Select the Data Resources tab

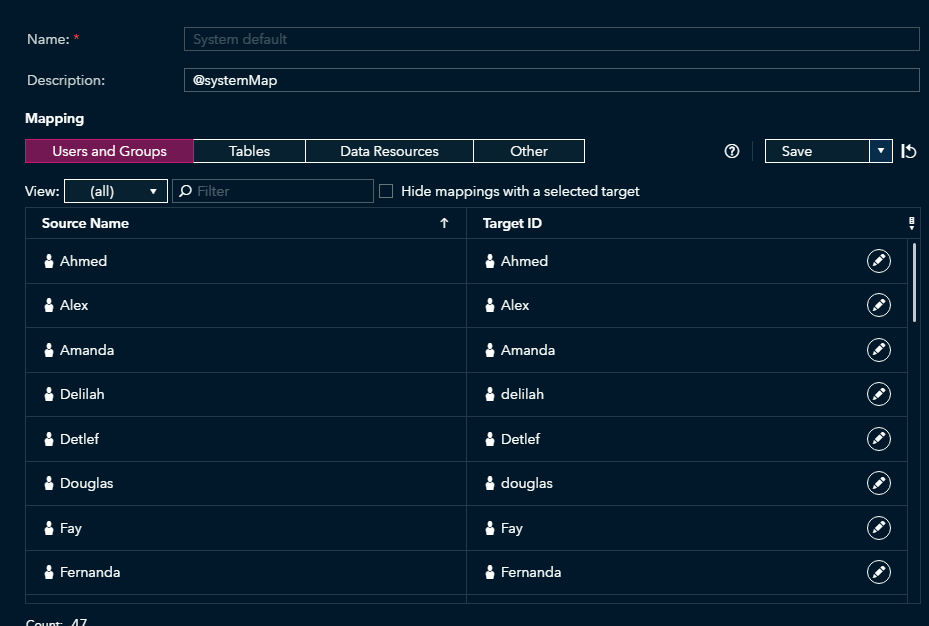pos(388,151)
